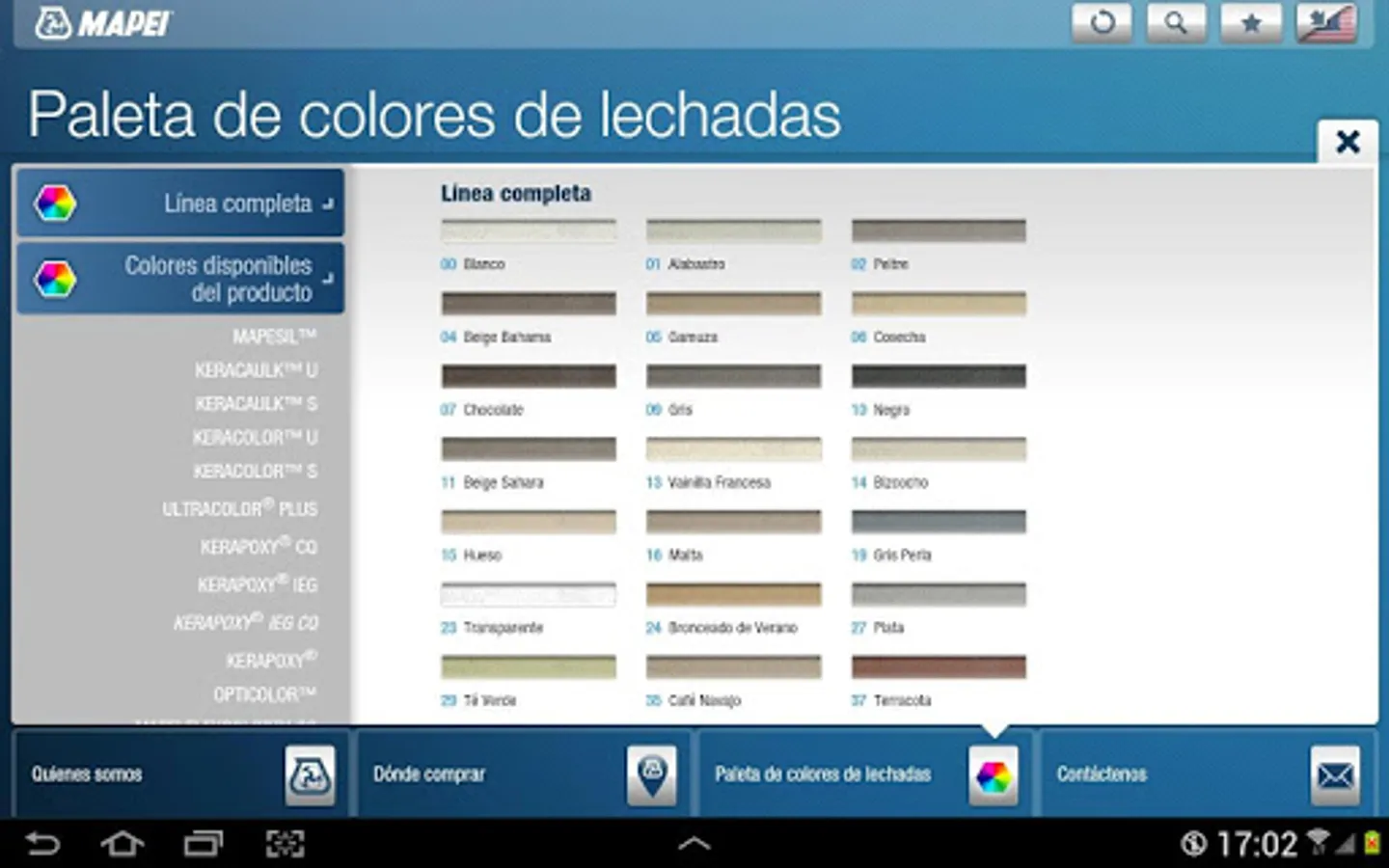Expand Colores disponibles del producto

click(x=180, y=278)
